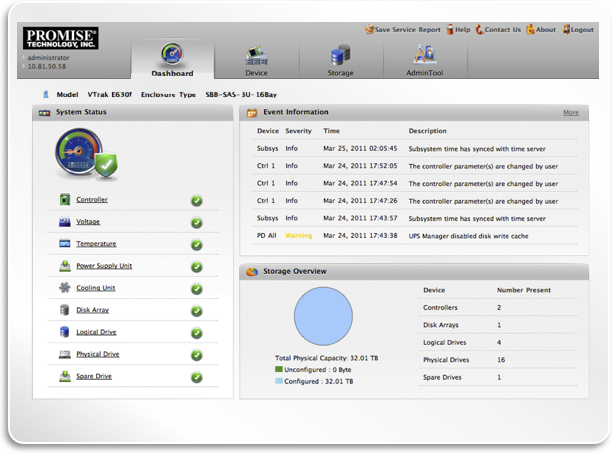Viewport: 613px width, 454px height.
Task: Click Save Service Report link
Action: [407, 30]
